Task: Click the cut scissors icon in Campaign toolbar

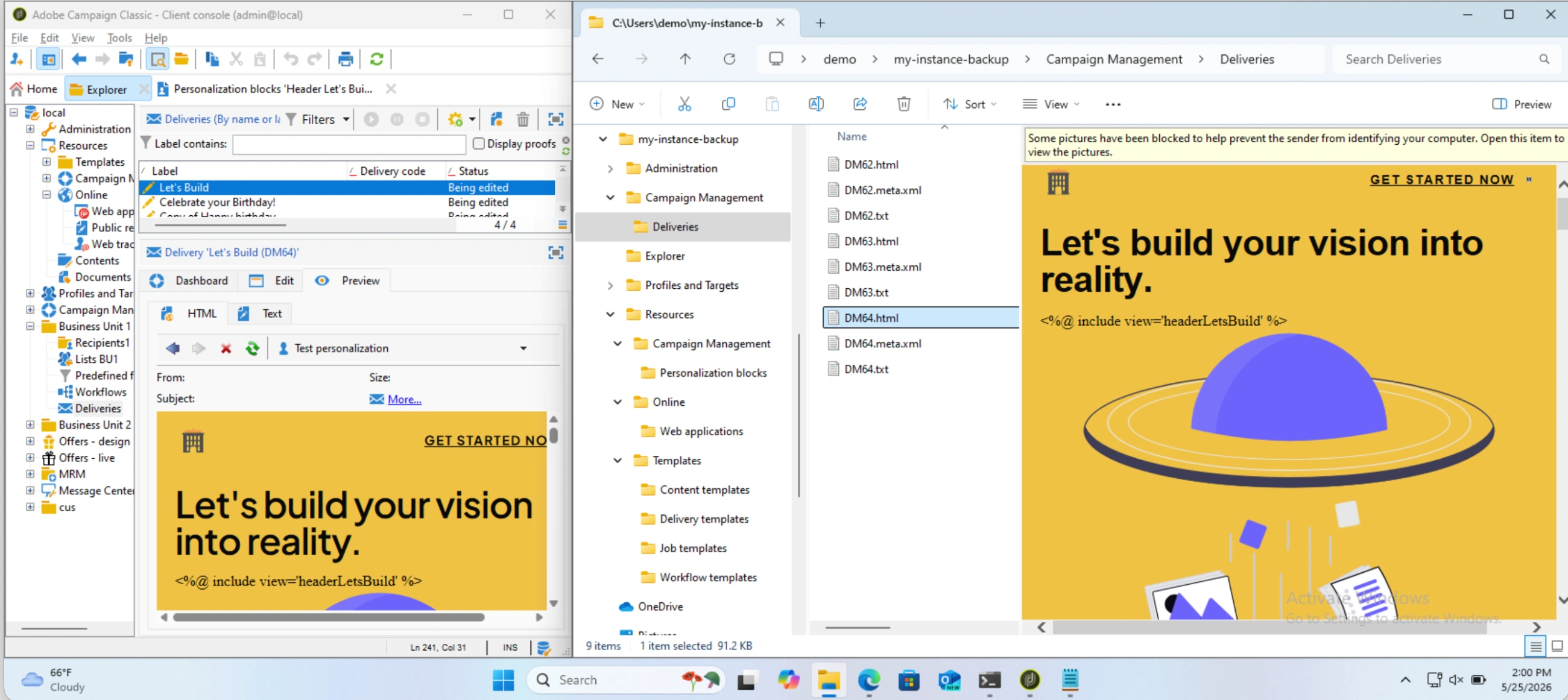Action: pyautogui.click(x=236, y=59)
